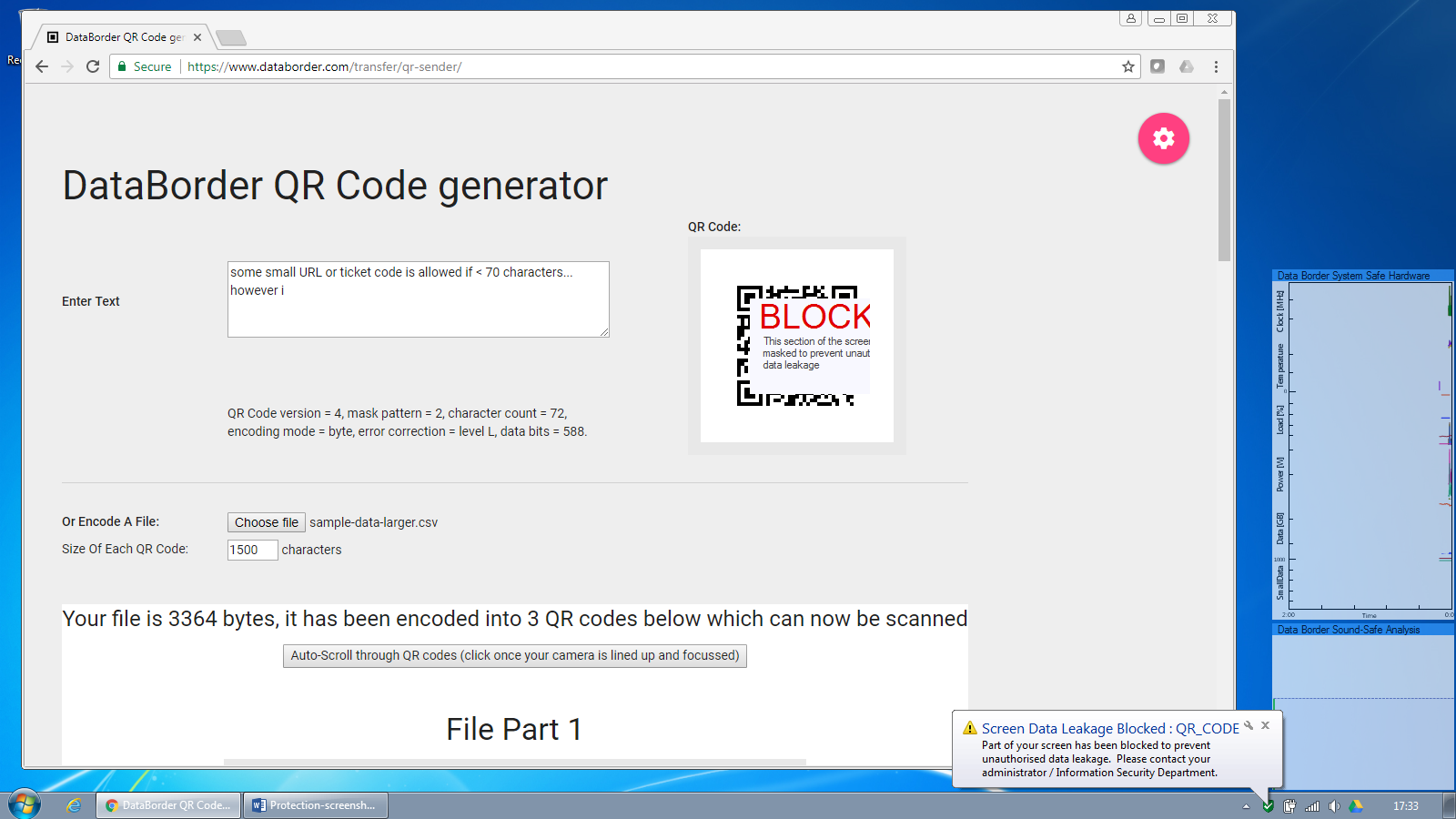Click the Size Of Each QR Code field
Viewport: 1456px width, 819px height.
point(252,550)
